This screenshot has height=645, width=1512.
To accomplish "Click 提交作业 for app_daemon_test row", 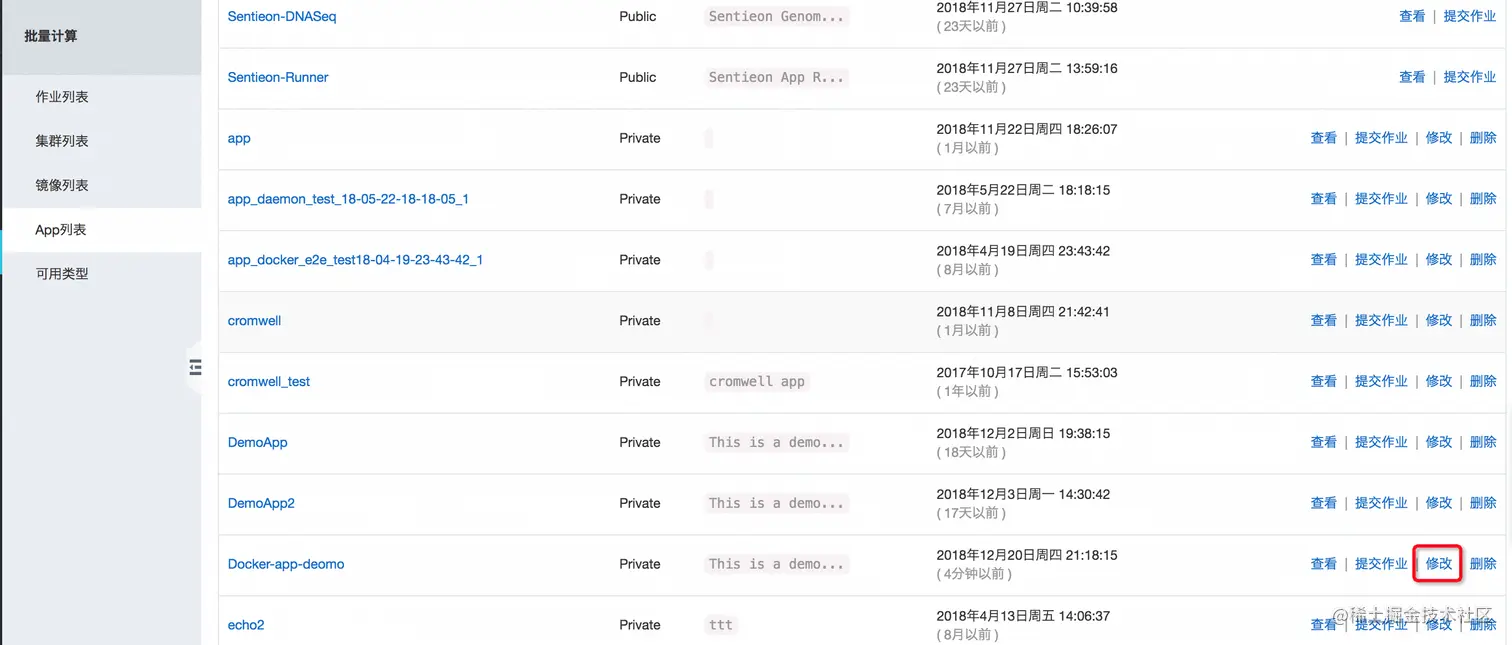I will pos(1381,199).
